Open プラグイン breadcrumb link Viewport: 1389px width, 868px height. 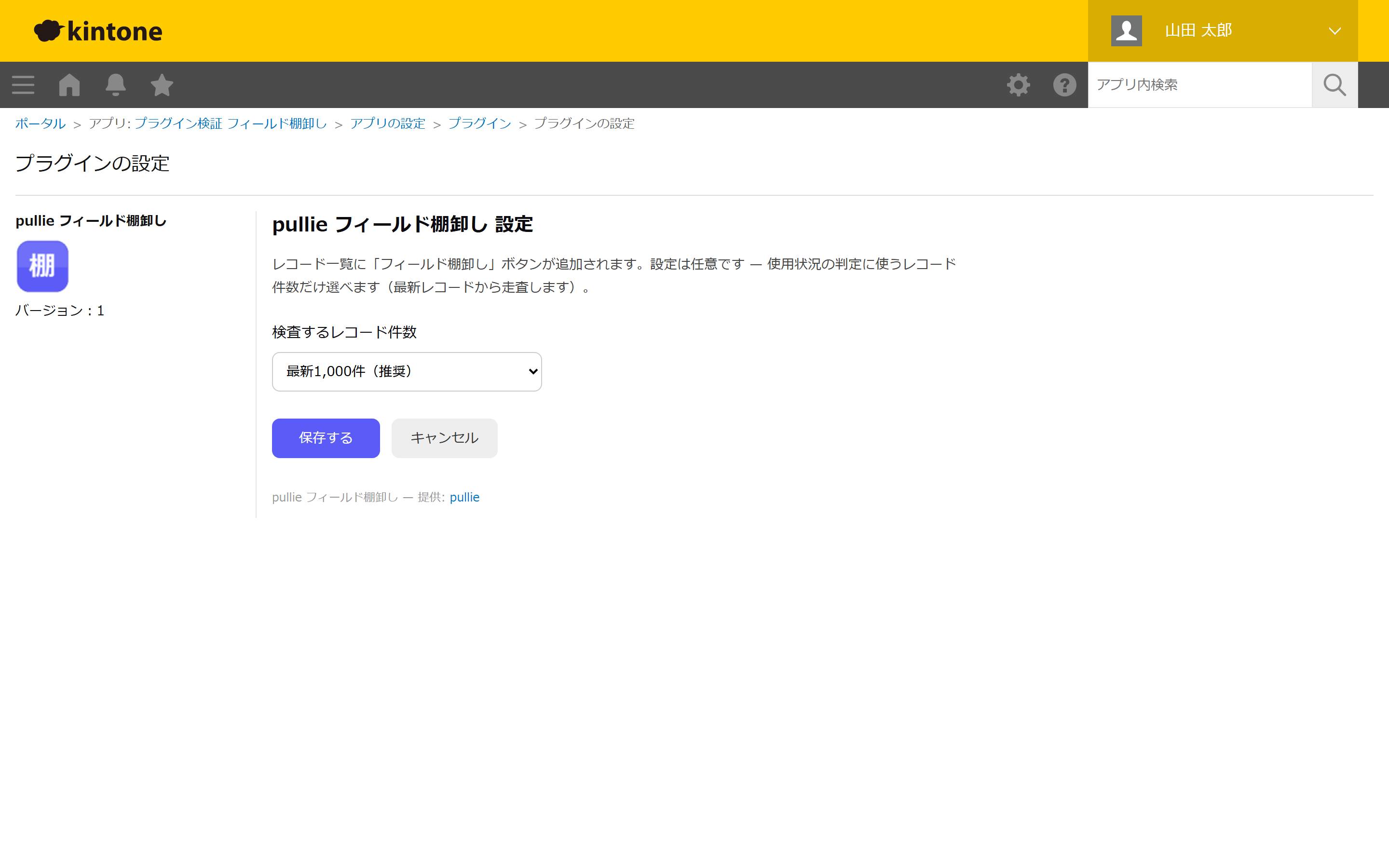tap(479, 123)
